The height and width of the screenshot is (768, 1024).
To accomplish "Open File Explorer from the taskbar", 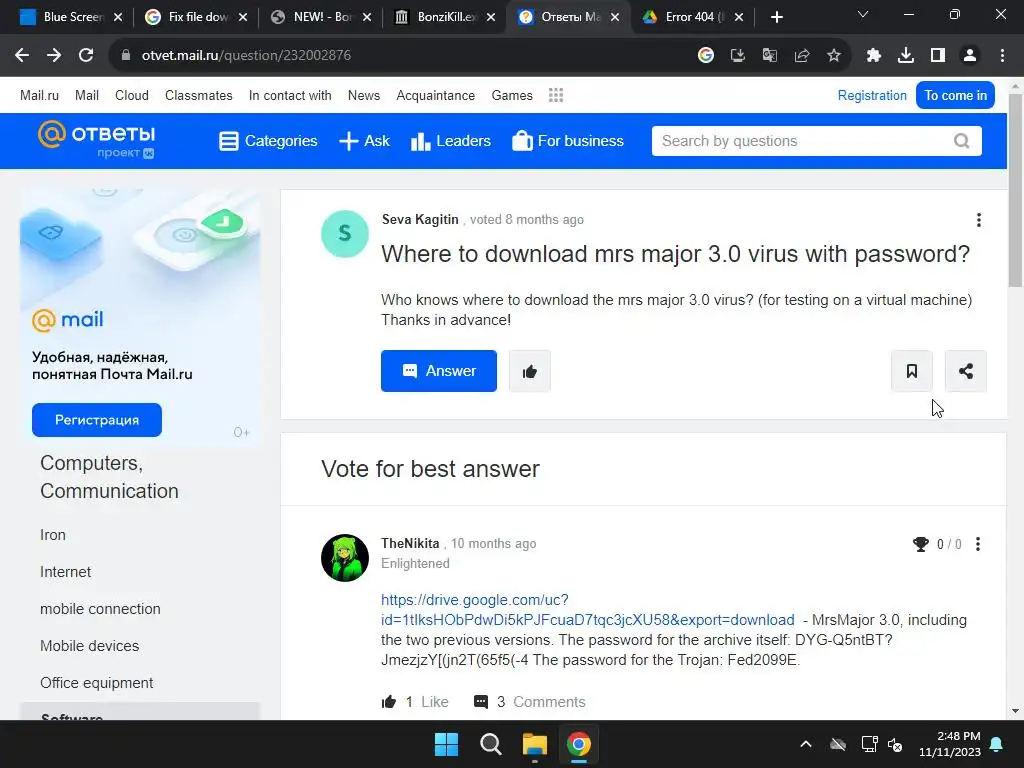I will click(535, 744).
